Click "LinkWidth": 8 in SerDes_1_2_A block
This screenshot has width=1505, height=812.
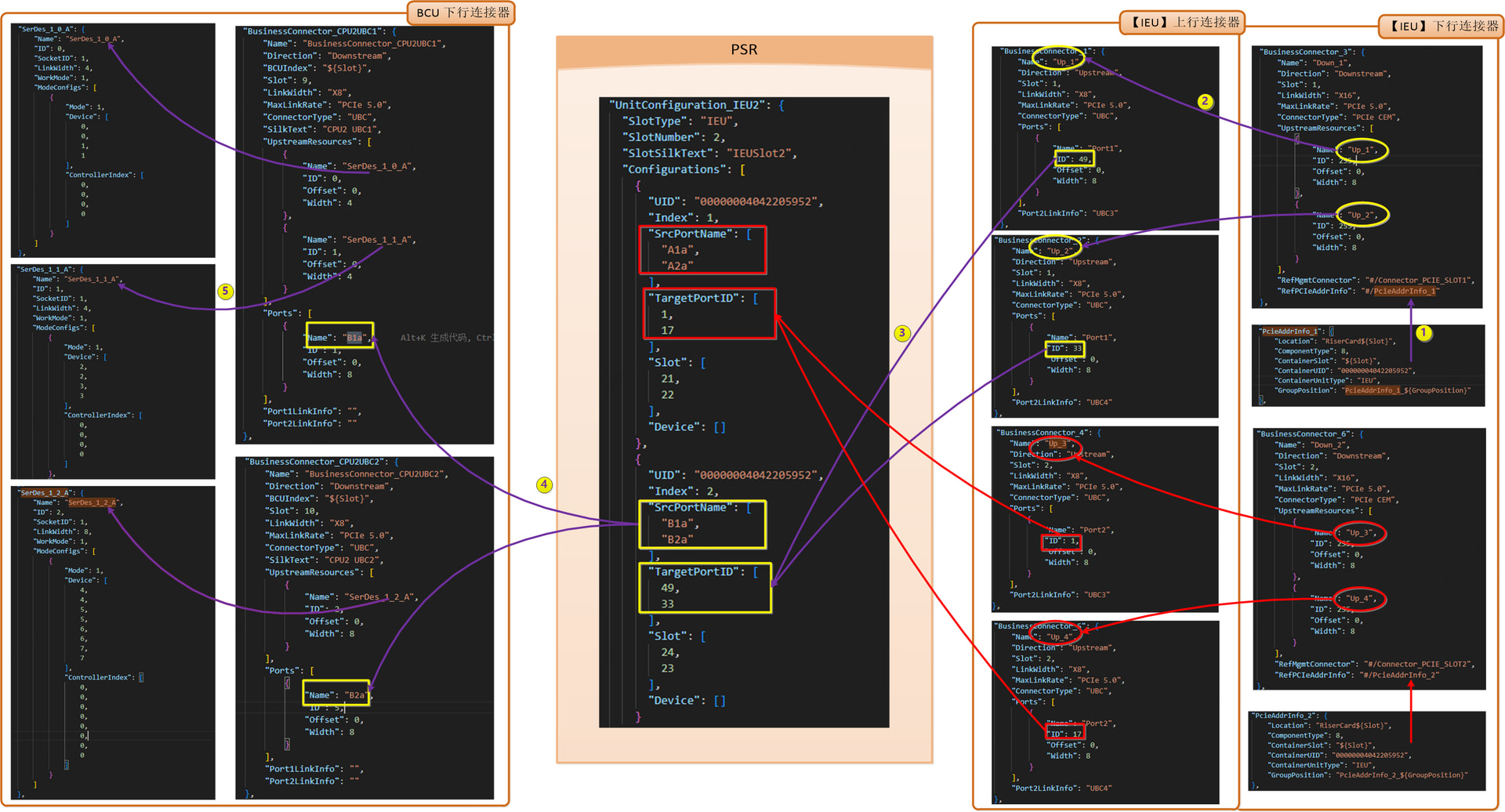click(62, 531)
